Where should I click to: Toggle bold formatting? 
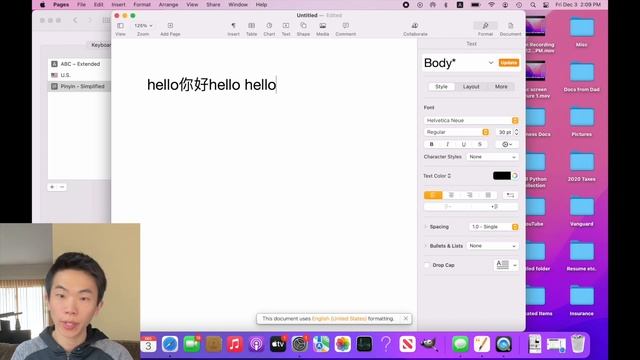coord(431,144)
